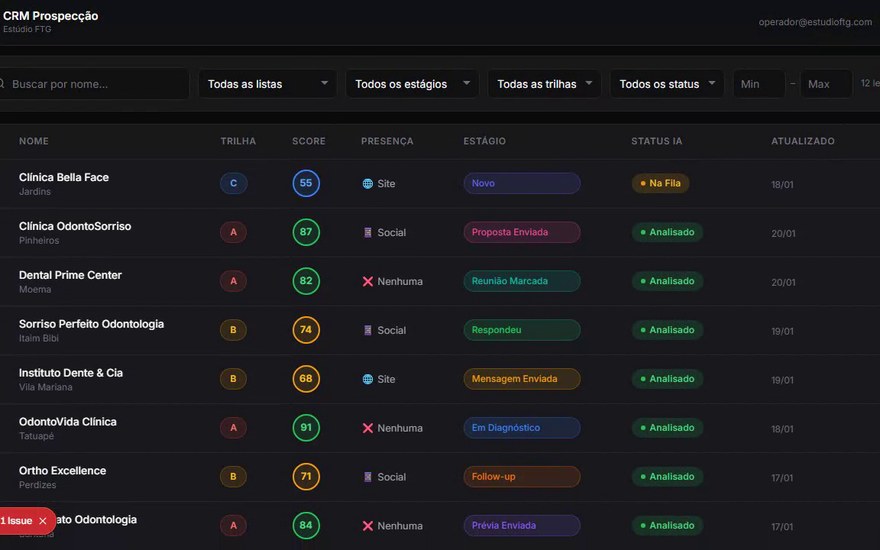Open the Todas as listas dropdown
880x550 pixels.
pos(267,84)
